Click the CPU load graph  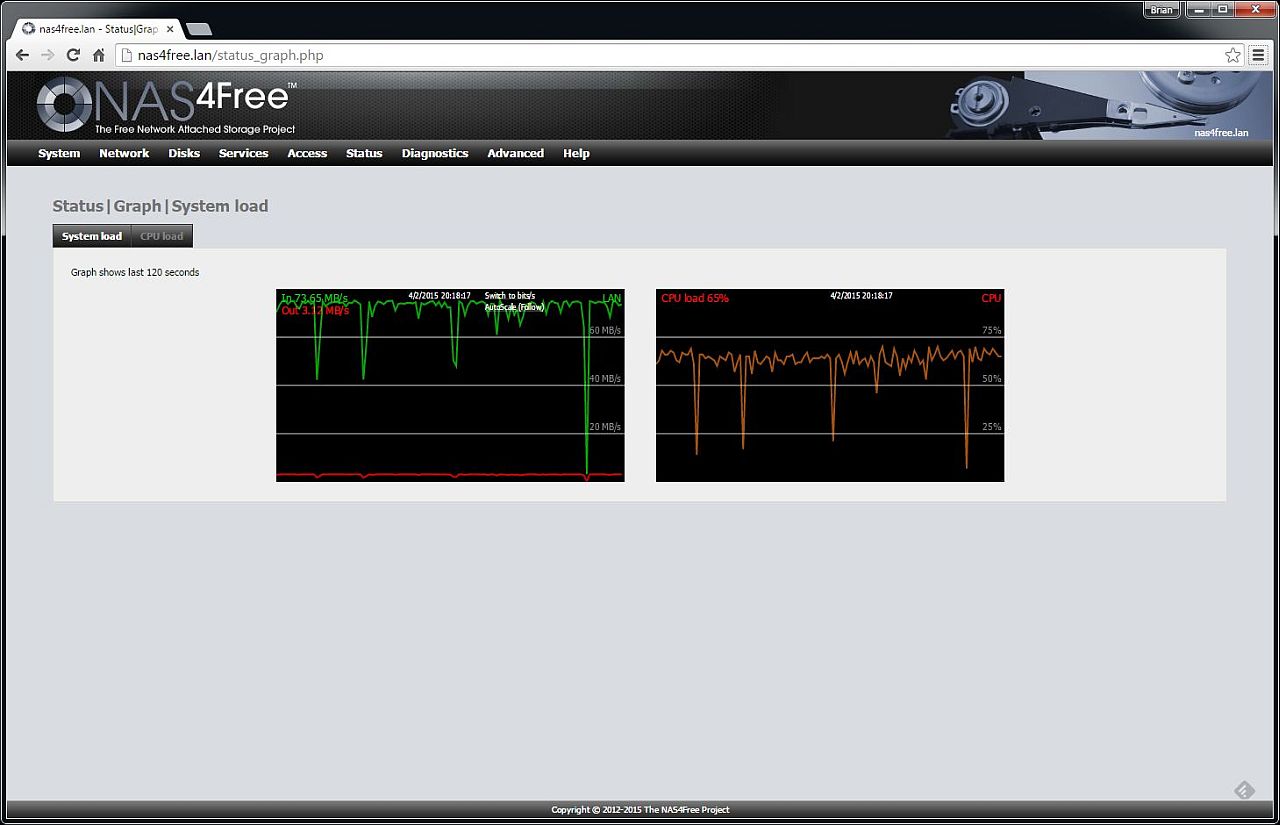pos(830,385)
